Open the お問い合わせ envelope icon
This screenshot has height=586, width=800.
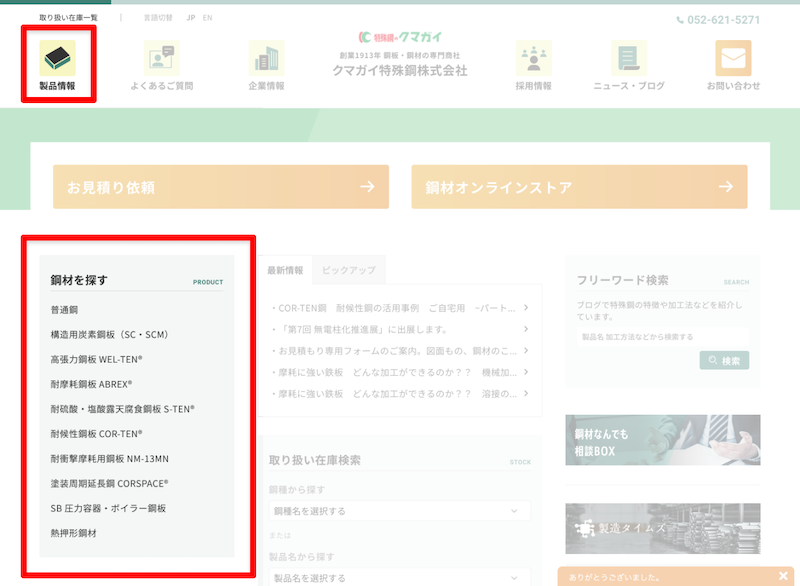733,58
